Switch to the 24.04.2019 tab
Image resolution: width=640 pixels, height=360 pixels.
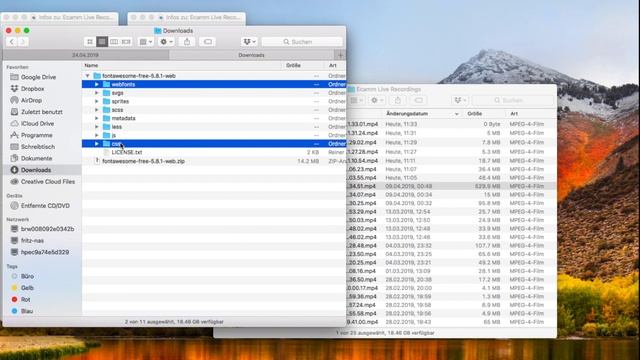pos(86,55)
